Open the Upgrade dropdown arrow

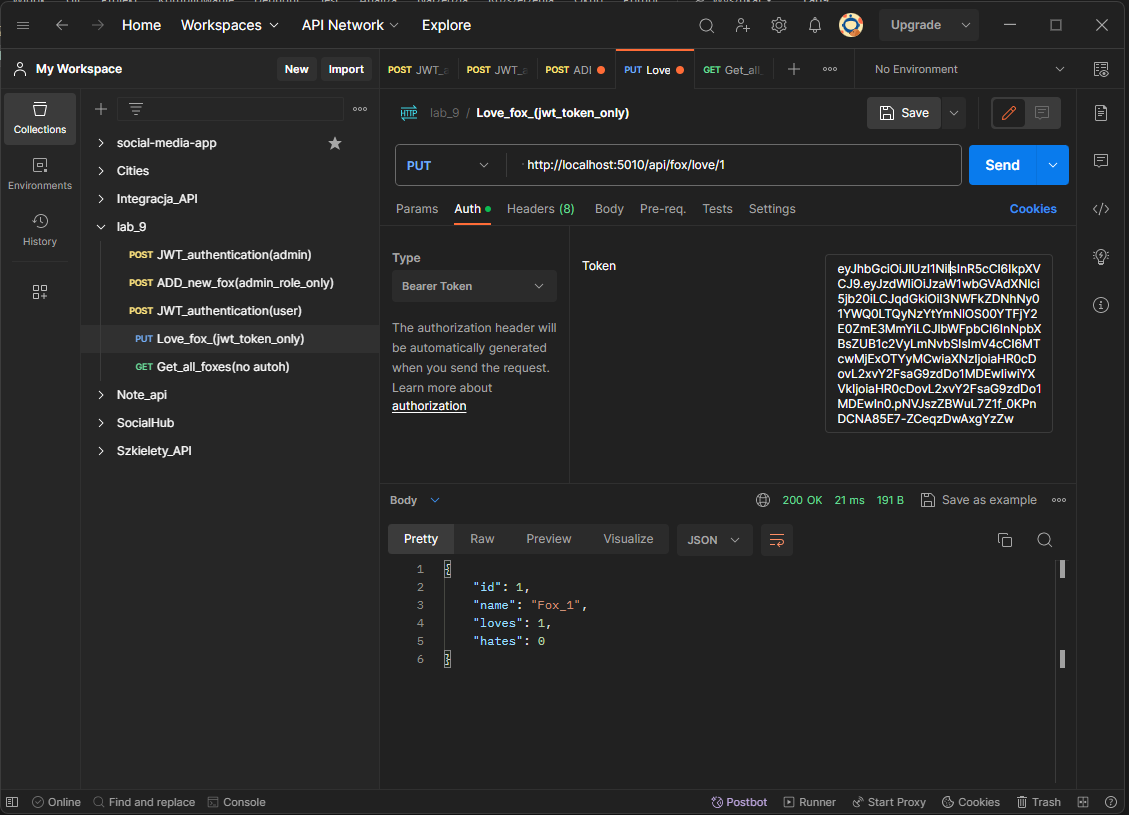966,25
